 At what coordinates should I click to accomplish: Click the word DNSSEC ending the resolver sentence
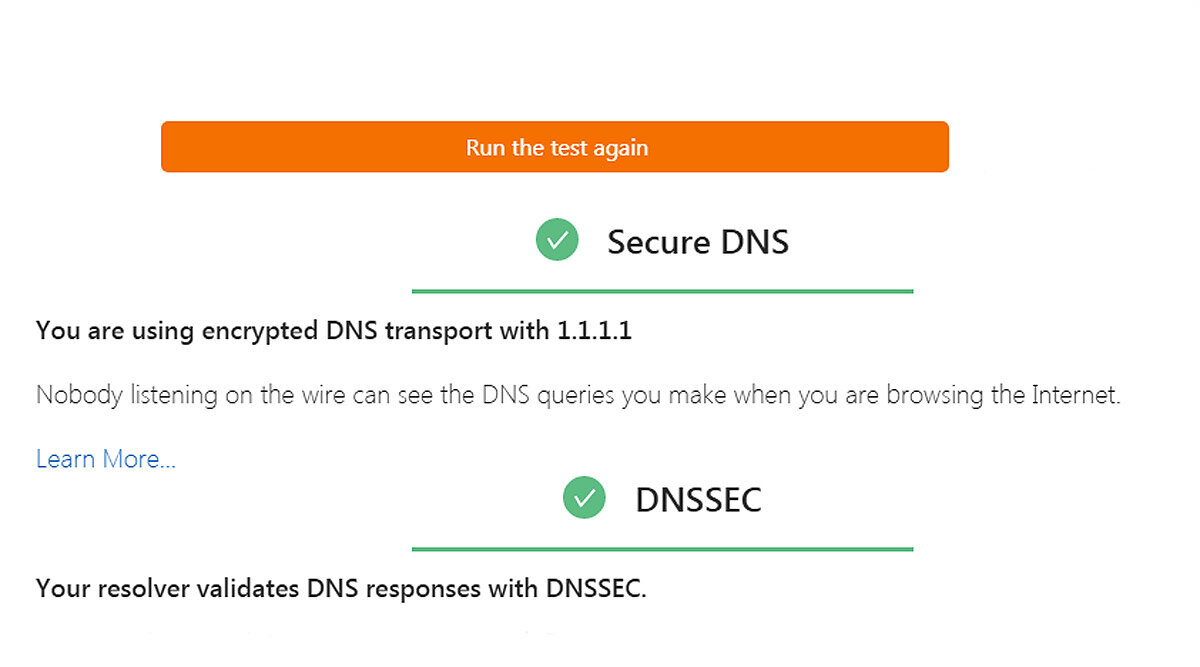pos(596,588)
